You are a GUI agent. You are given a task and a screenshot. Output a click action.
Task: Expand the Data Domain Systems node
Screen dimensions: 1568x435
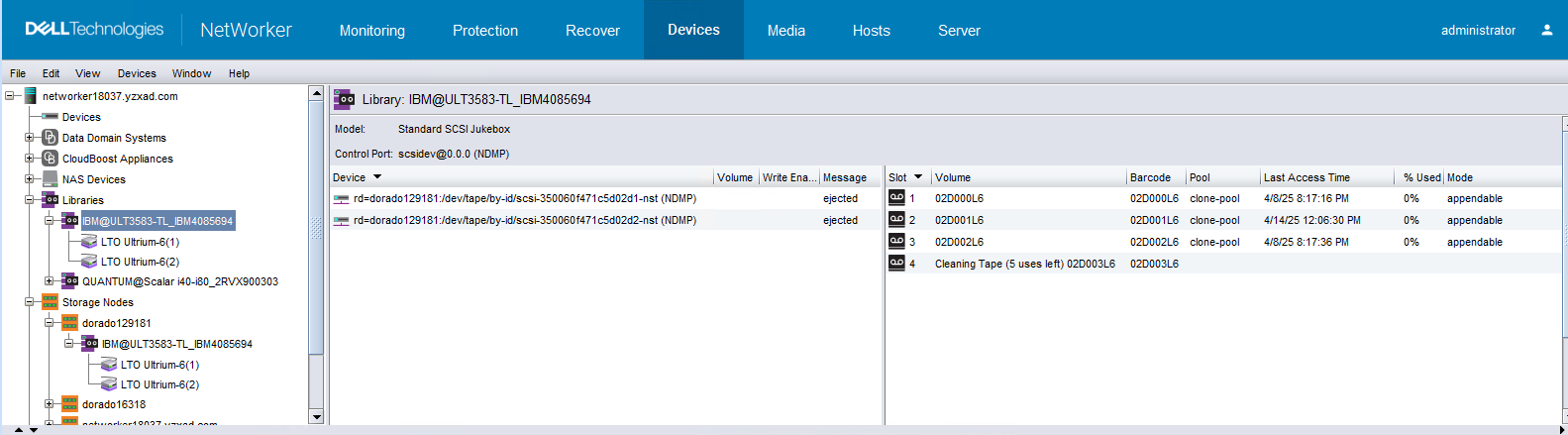pos(30,138)
